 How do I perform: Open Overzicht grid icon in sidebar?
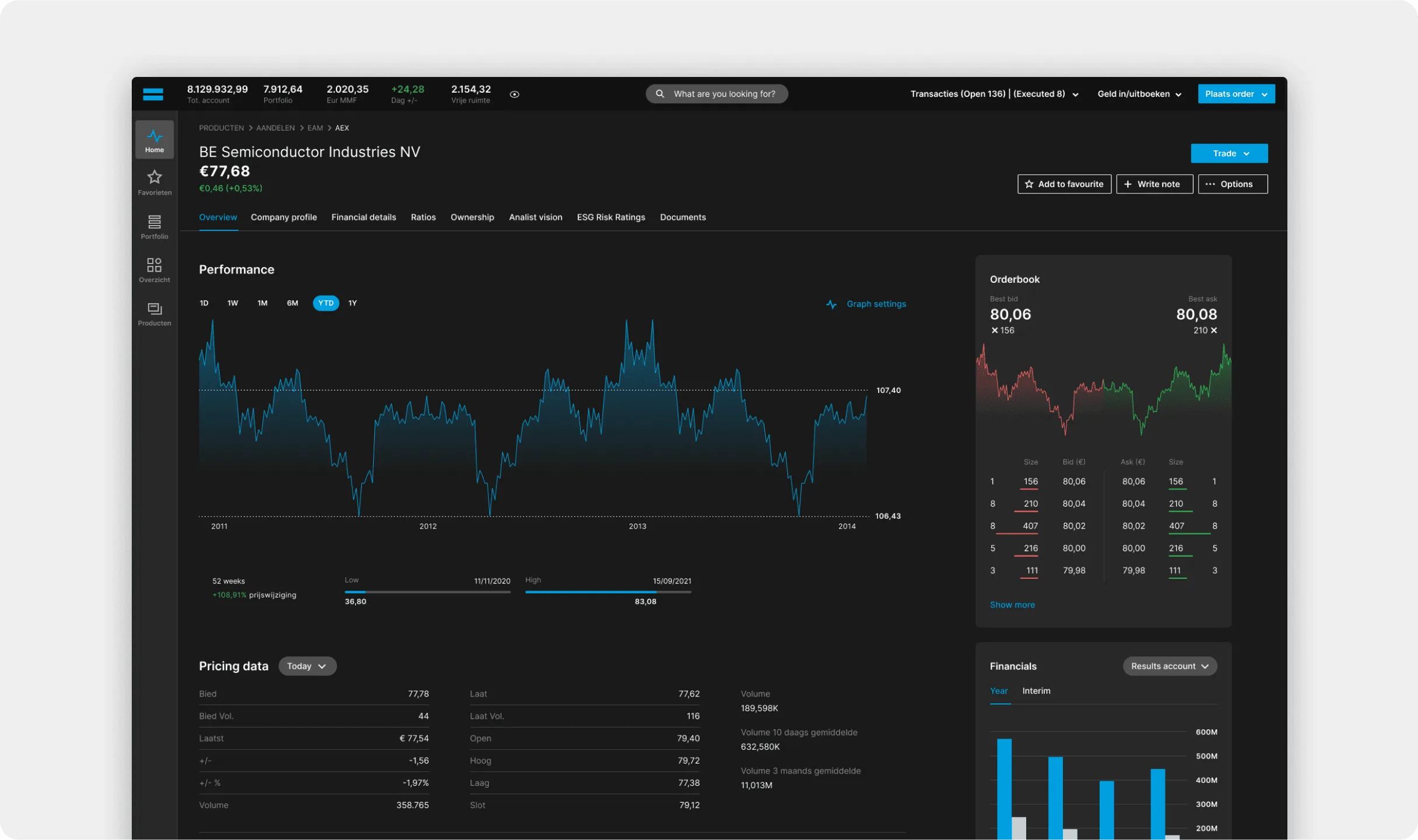point(155,270)
